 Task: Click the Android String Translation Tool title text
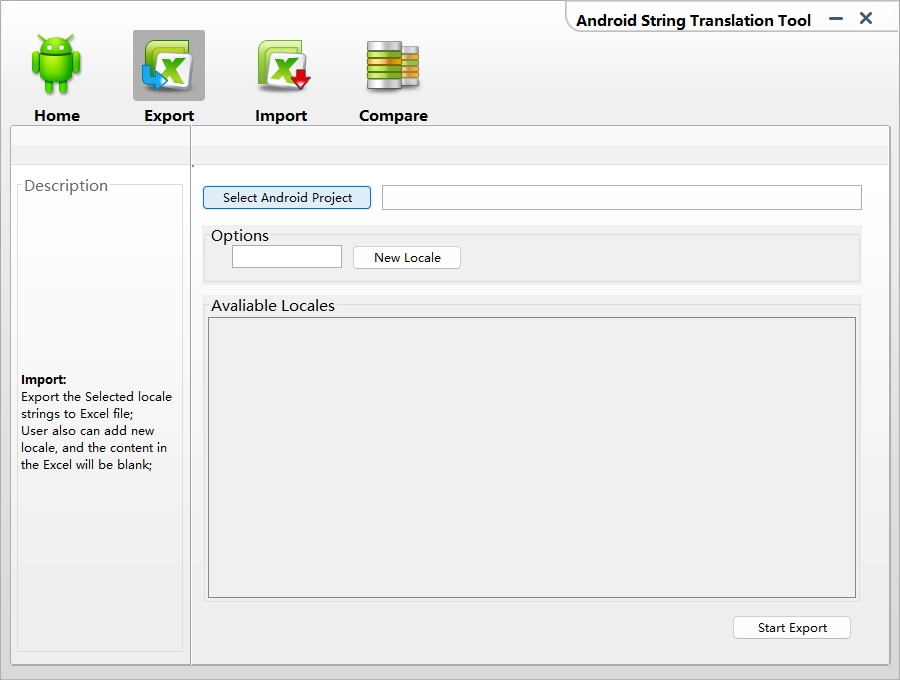(x=693, y=21)
